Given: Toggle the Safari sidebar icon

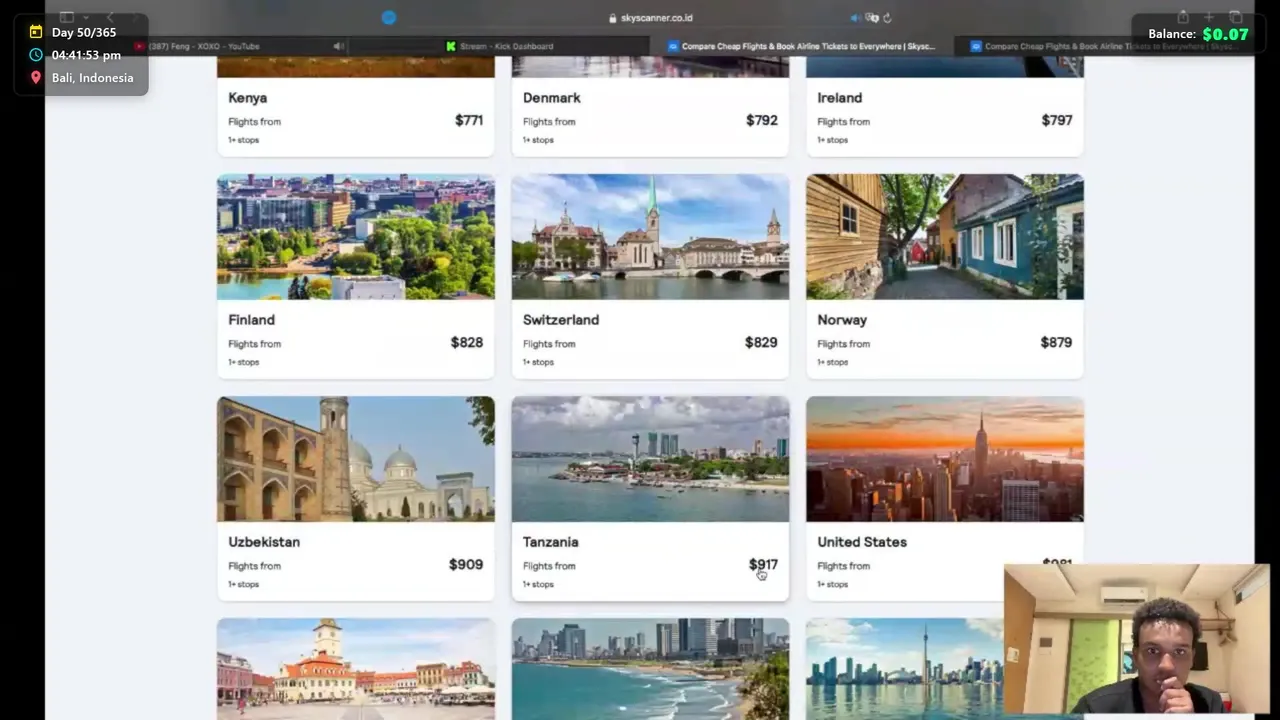Looking at the screenshot, I should [x=66, y=17].
